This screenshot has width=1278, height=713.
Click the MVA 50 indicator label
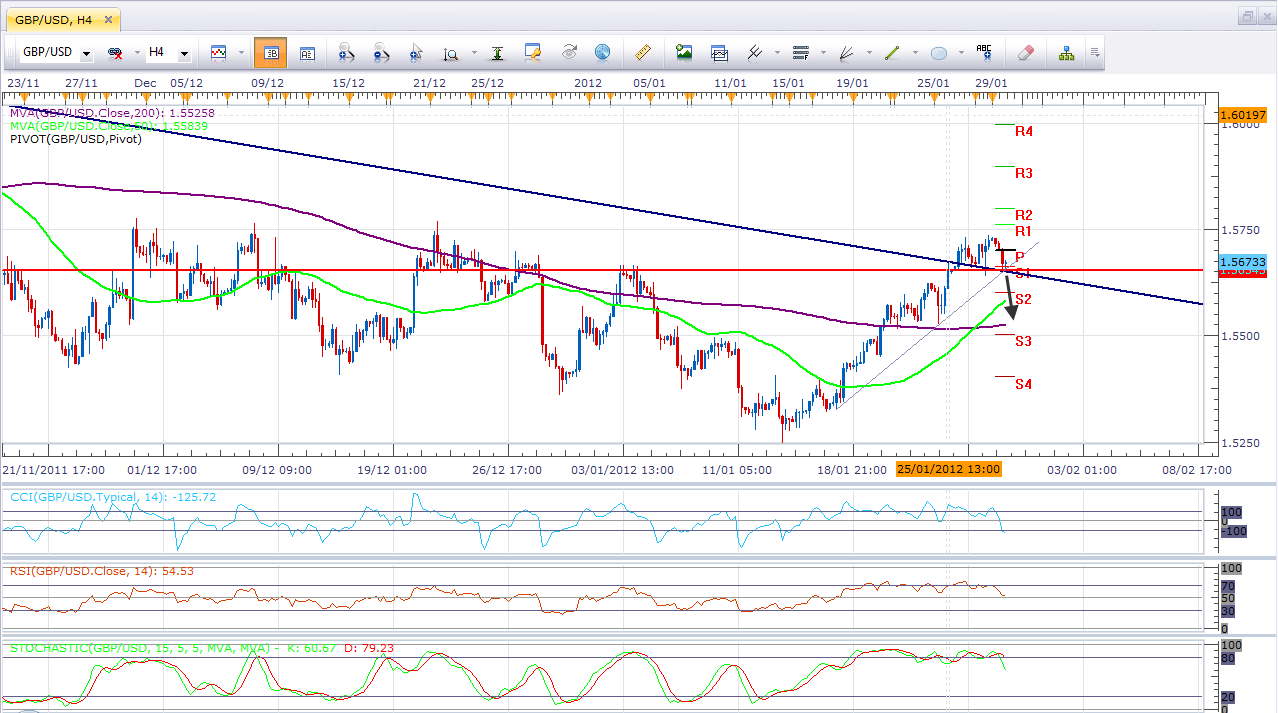click(x=109, y=126)
